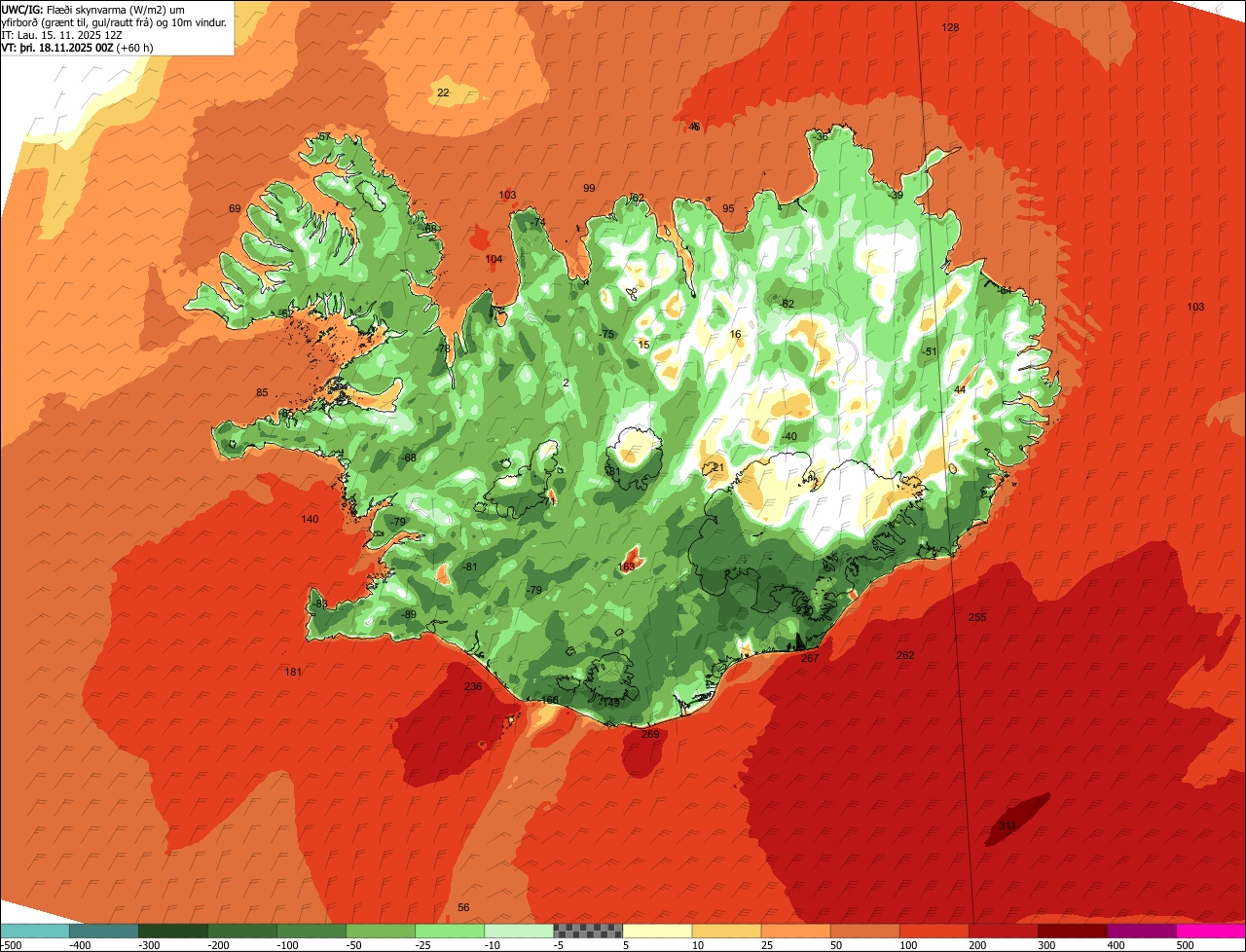Click the value 69 west of the Westfjords
This screenshot has width=1246, height=952.
coord(235,208)
